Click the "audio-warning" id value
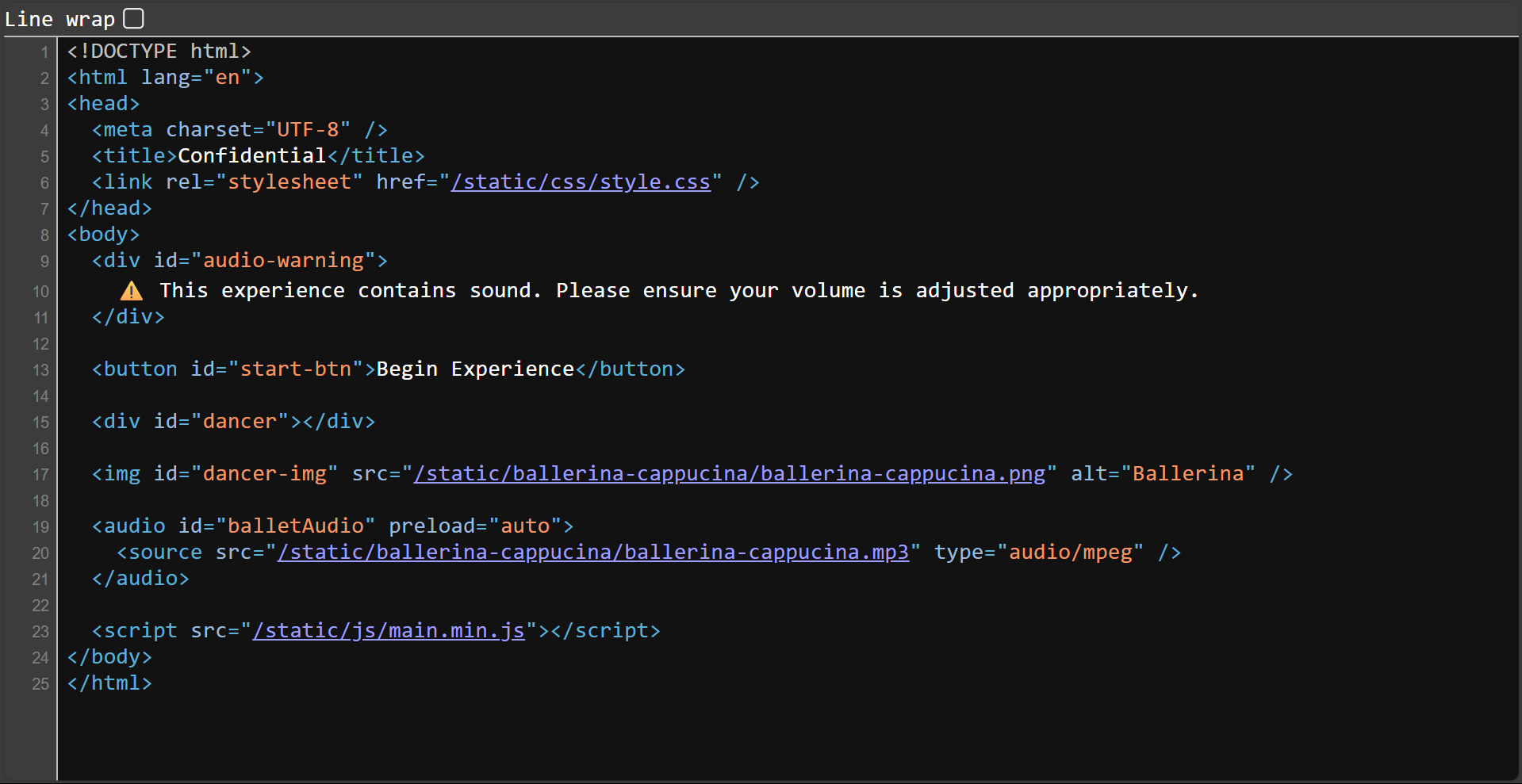The image size is (1522, 784). (x=283, y=261)
